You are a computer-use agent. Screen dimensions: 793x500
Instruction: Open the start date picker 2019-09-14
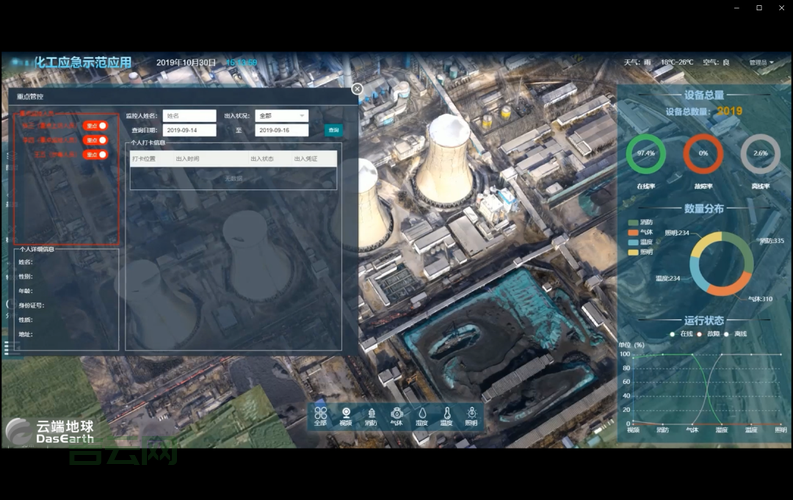tap(189, 130)
